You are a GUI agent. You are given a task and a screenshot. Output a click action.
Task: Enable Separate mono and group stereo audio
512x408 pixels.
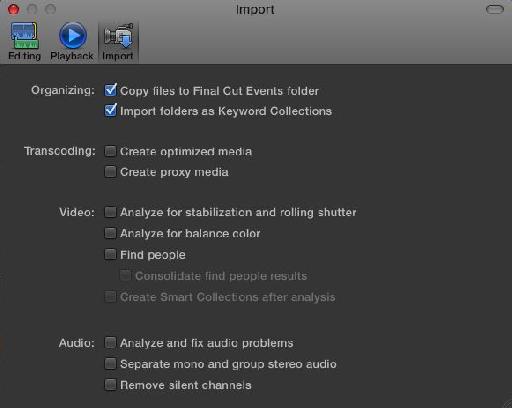coord(110,363)
